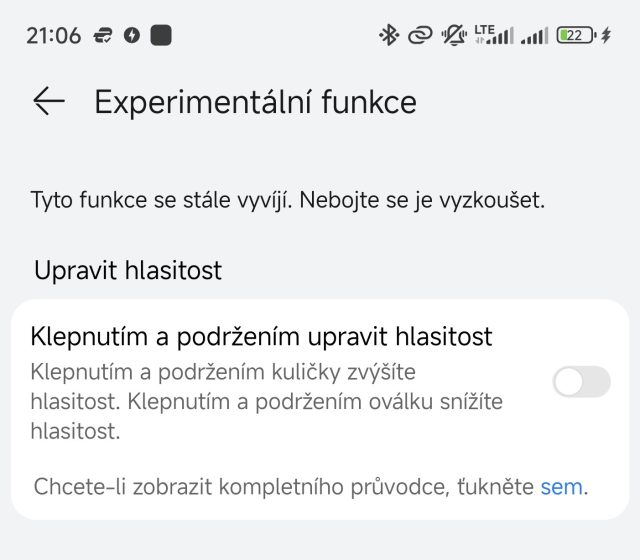Tap the Bluetooth status icon
The image size is (640, 560).
click(388, 36)
